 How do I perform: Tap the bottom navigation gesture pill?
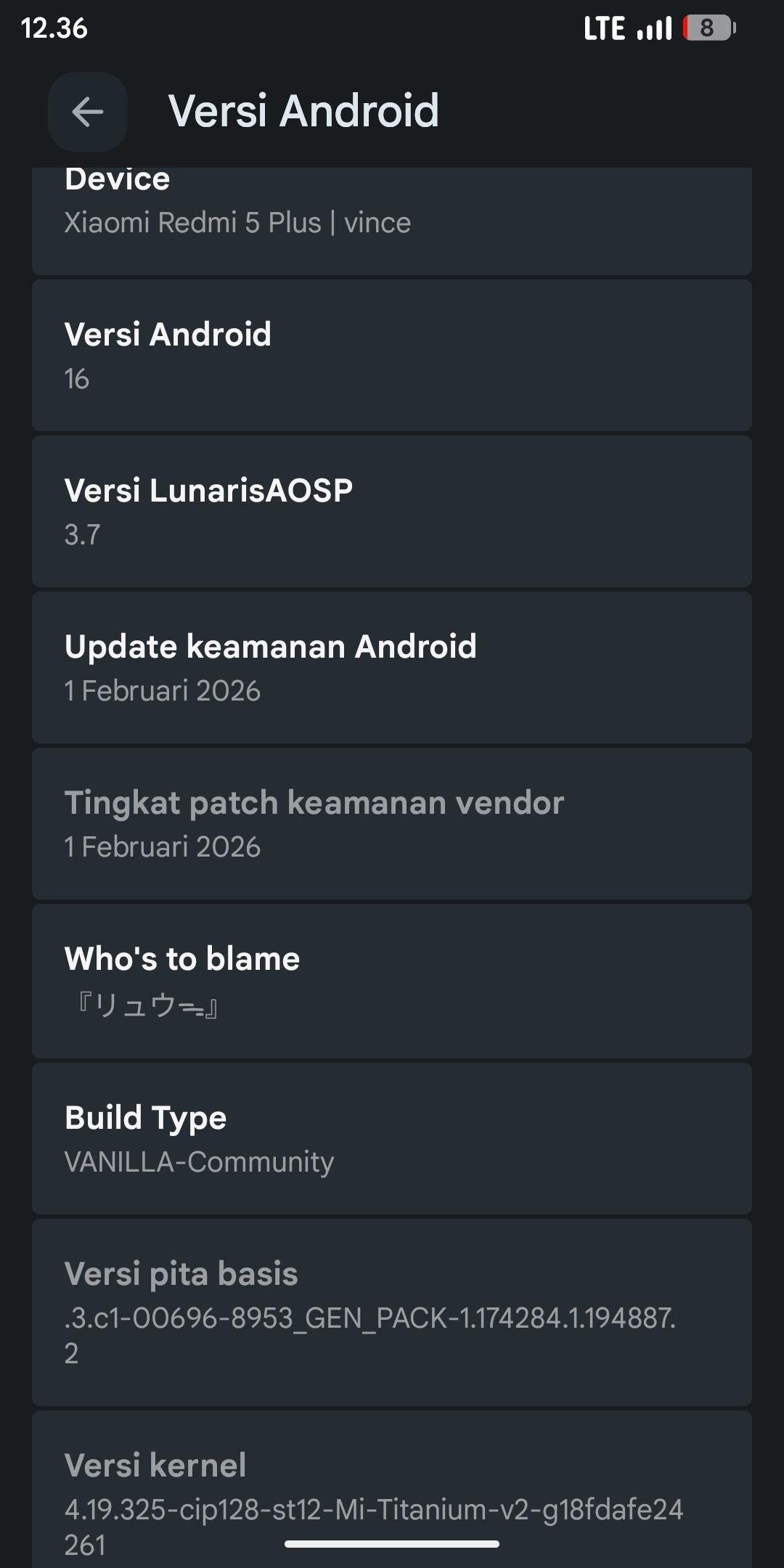[392, 1544]
